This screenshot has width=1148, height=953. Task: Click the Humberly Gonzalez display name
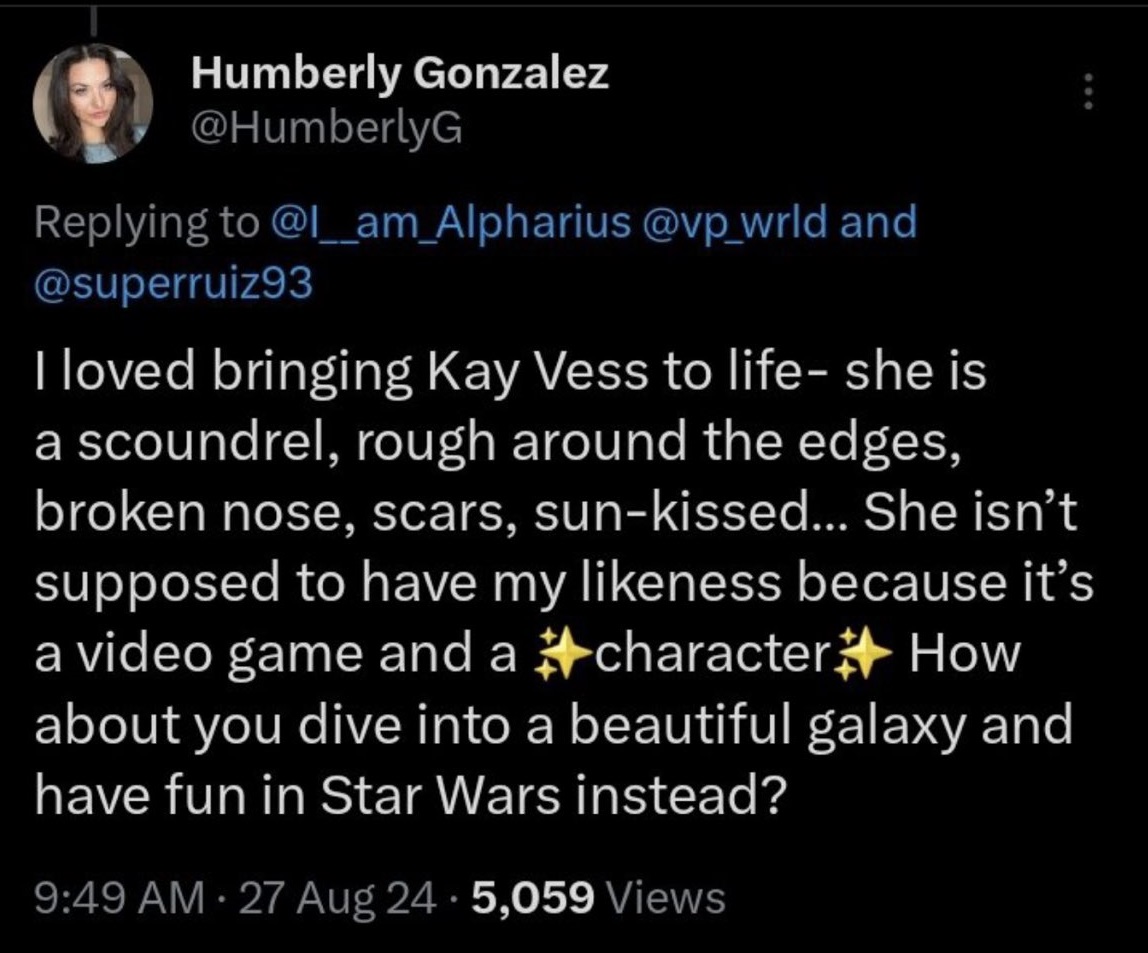399,73
